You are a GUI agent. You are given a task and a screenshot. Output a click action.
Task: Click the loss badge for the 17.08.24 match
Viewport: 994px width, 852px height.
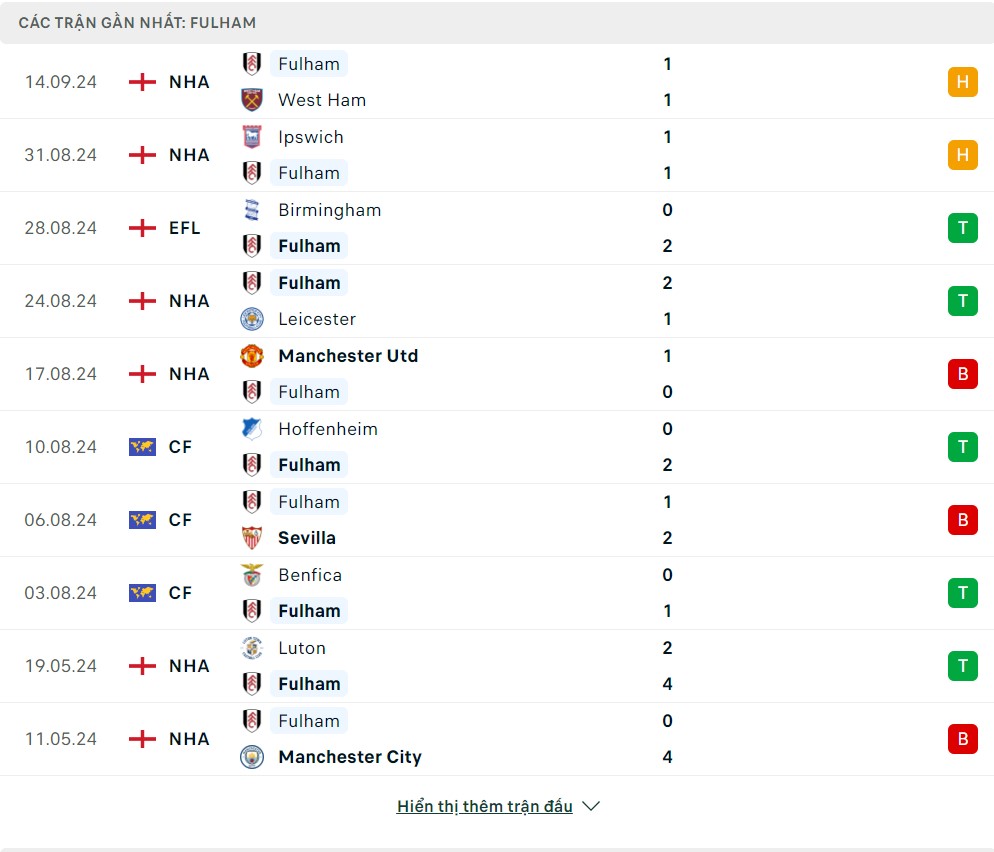[962, 374]
